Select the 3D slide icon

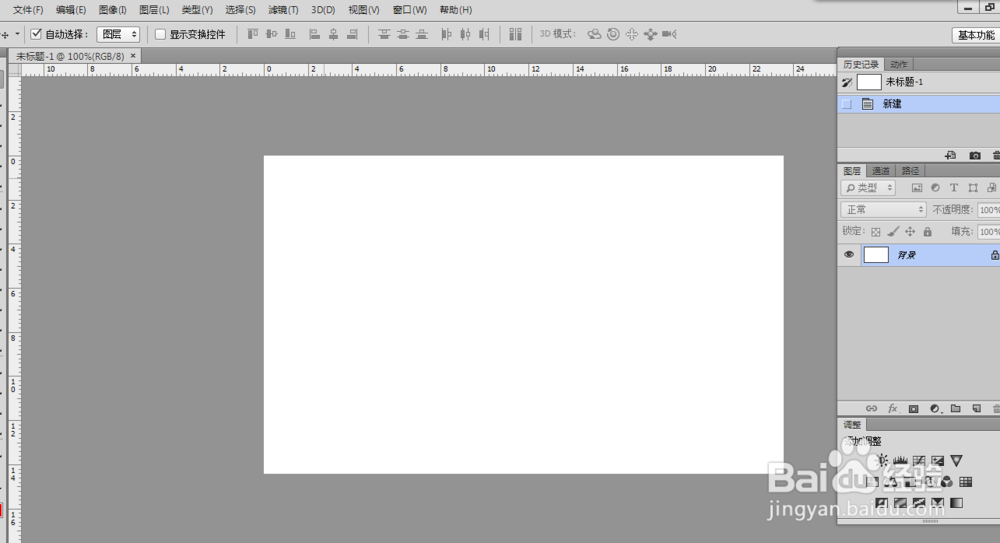[x=650, y=34]
